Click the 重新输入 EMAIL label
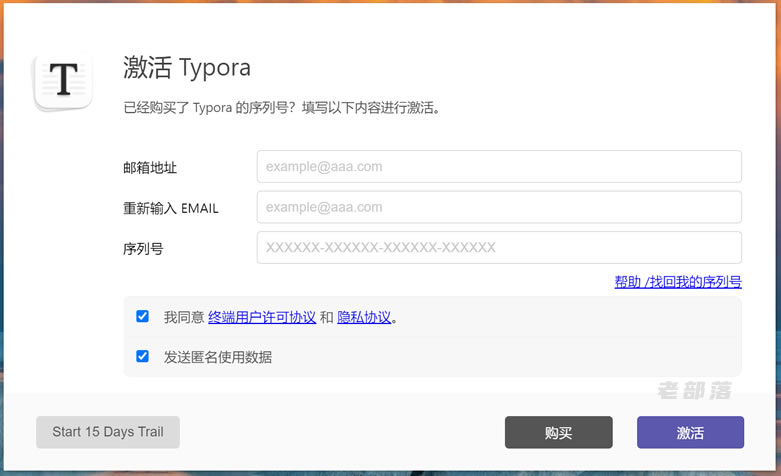 pos(171,208)
